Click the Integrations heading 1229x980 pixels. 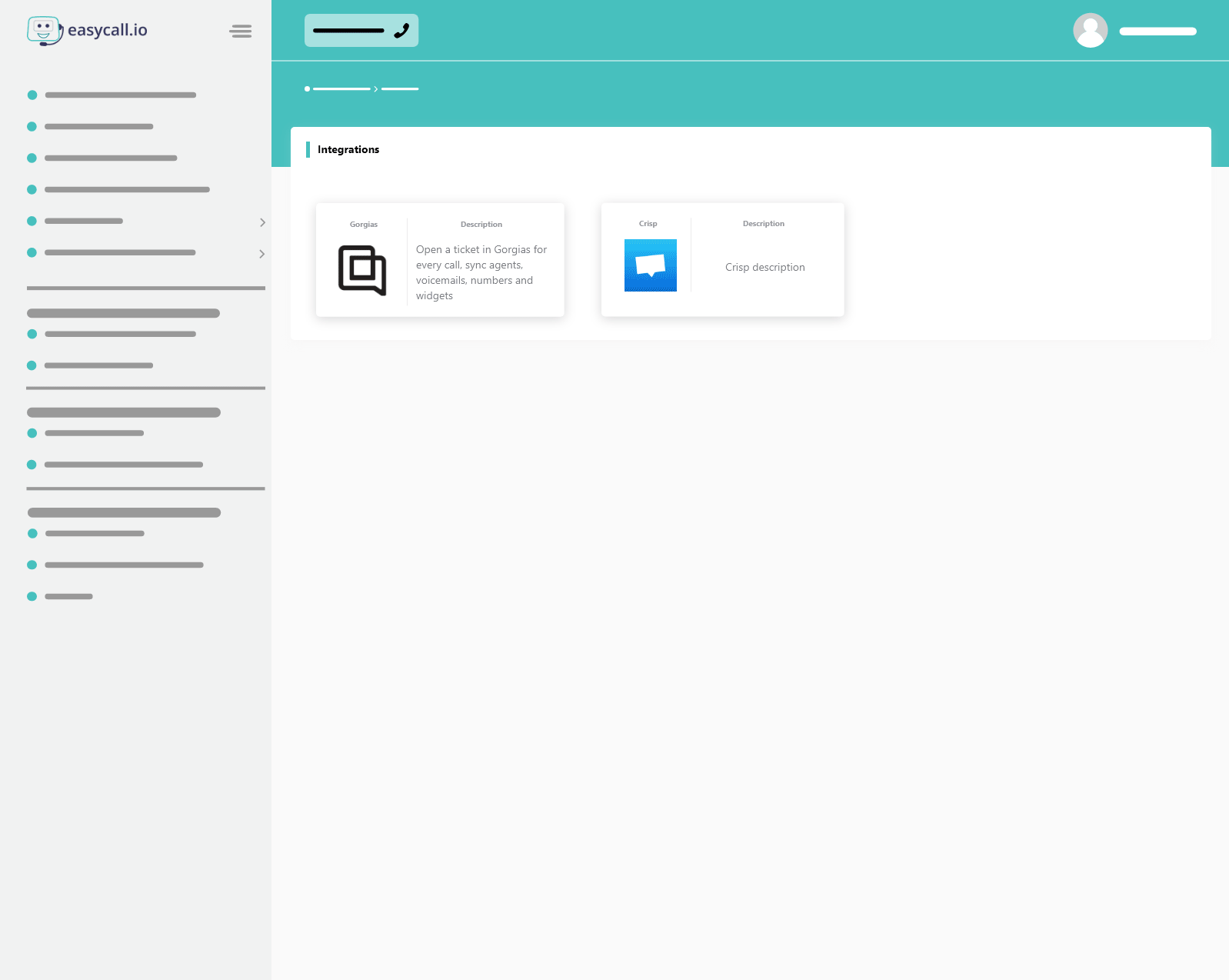348,149
